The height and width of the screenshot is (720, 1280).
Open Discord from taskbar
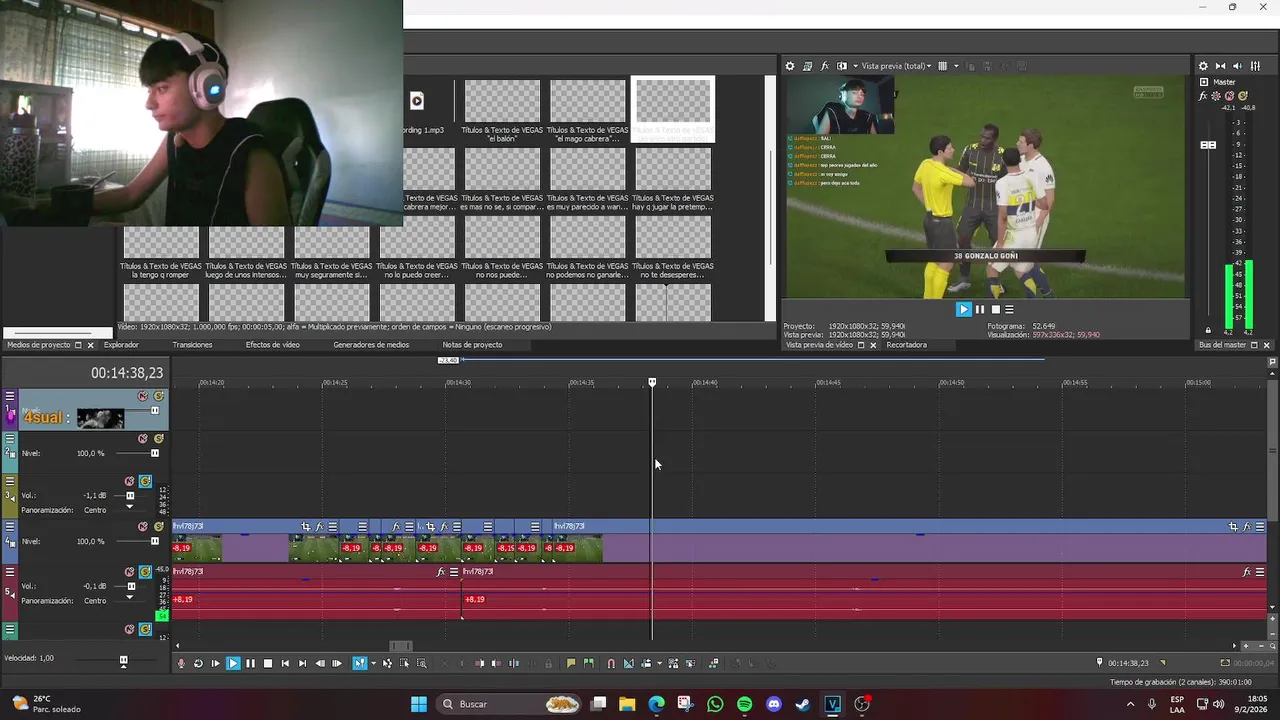tap(773, 704)
